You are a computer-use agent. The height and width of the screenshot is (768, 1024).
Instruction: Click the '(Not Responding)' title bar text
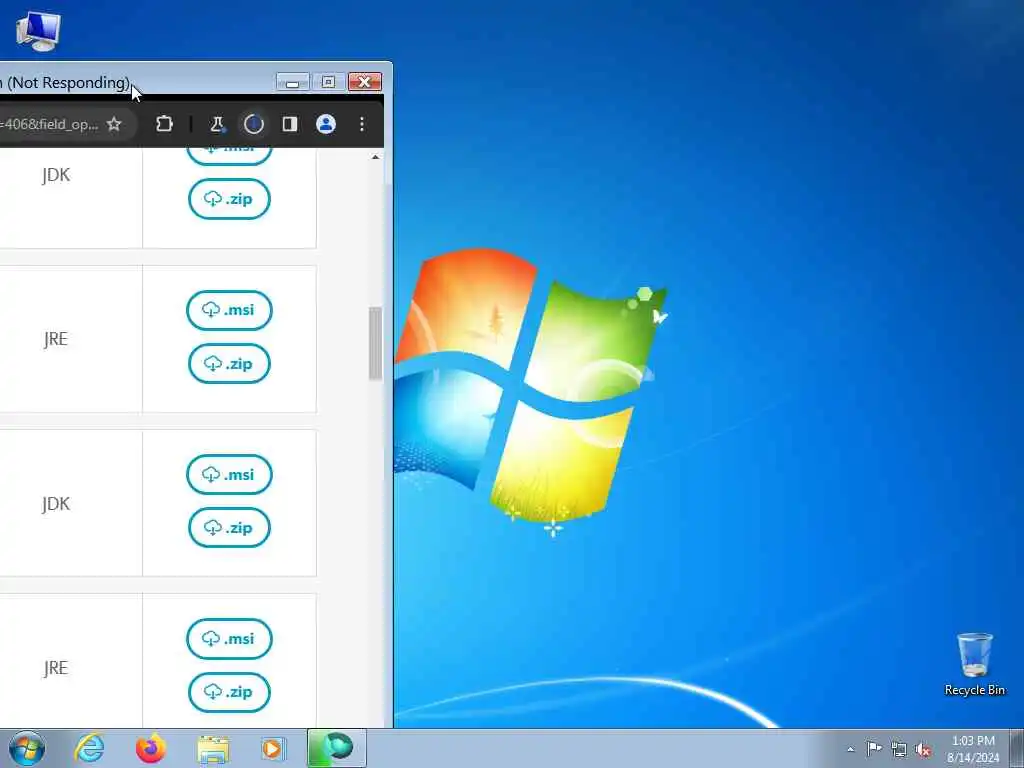tap(69, 82)
